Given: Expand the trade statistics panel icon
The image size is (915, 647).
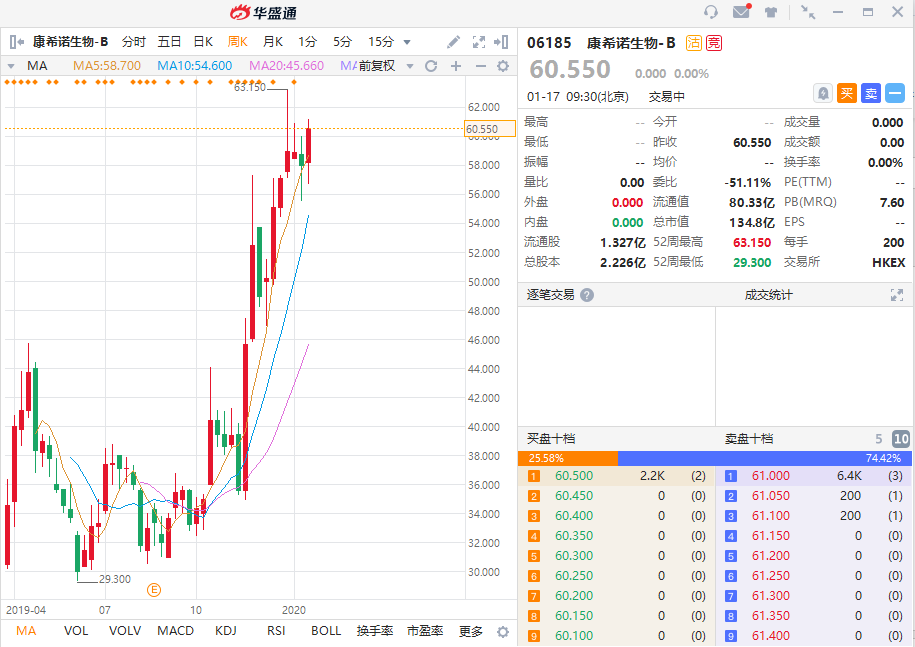Looking at the screenshot, I should point(896,295).
